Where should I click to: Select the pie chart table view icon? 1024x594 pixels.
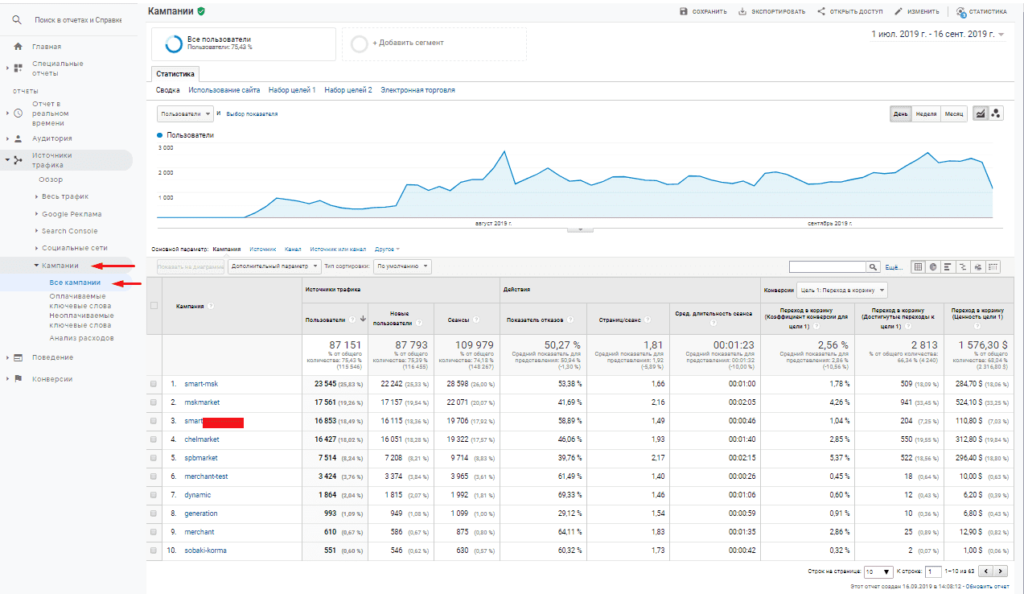click(x=933, y=267)
